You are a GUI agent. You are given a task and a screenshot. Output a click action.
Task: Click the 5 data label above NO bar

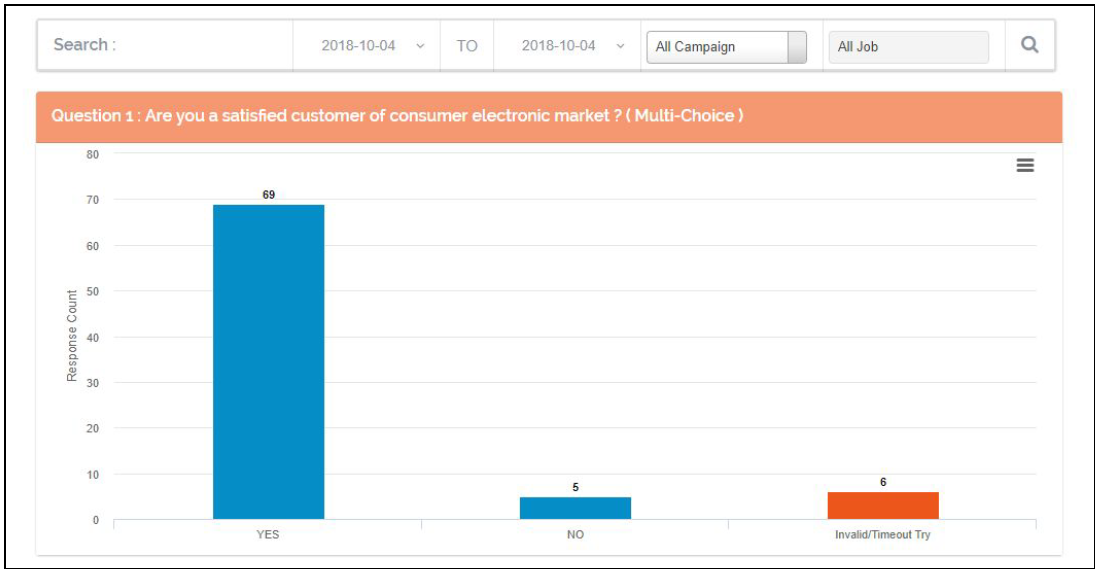pyautogui.click(x=575, y=487)
